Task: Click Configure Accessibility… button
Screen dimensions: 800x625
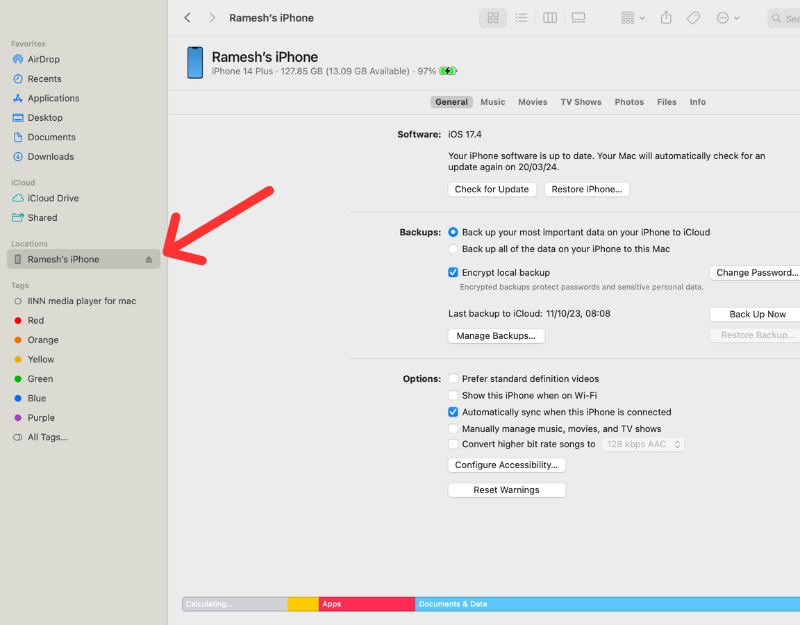Action: pos(506,465)
